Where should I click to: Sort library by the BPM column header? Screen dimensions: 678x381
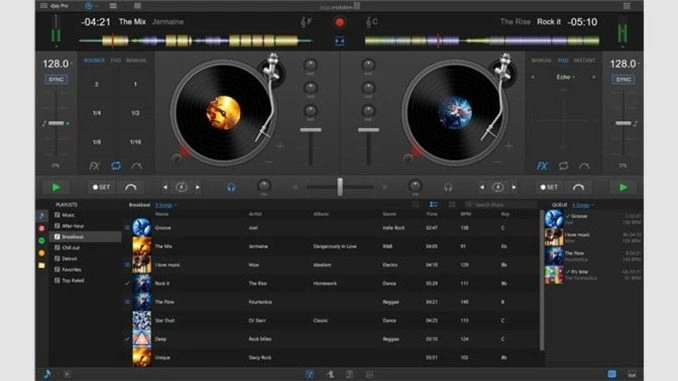466,214
